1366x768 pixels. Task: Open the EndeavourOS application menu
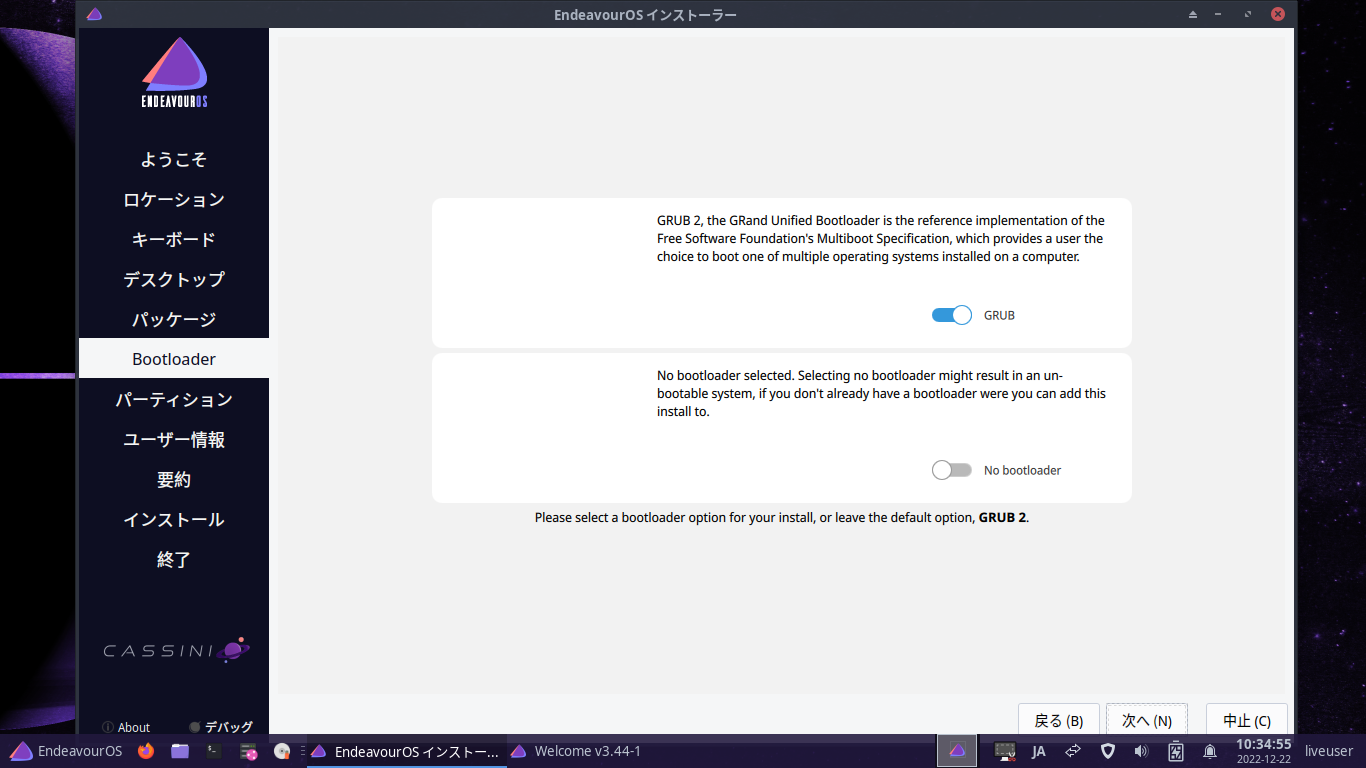[66, 751]
